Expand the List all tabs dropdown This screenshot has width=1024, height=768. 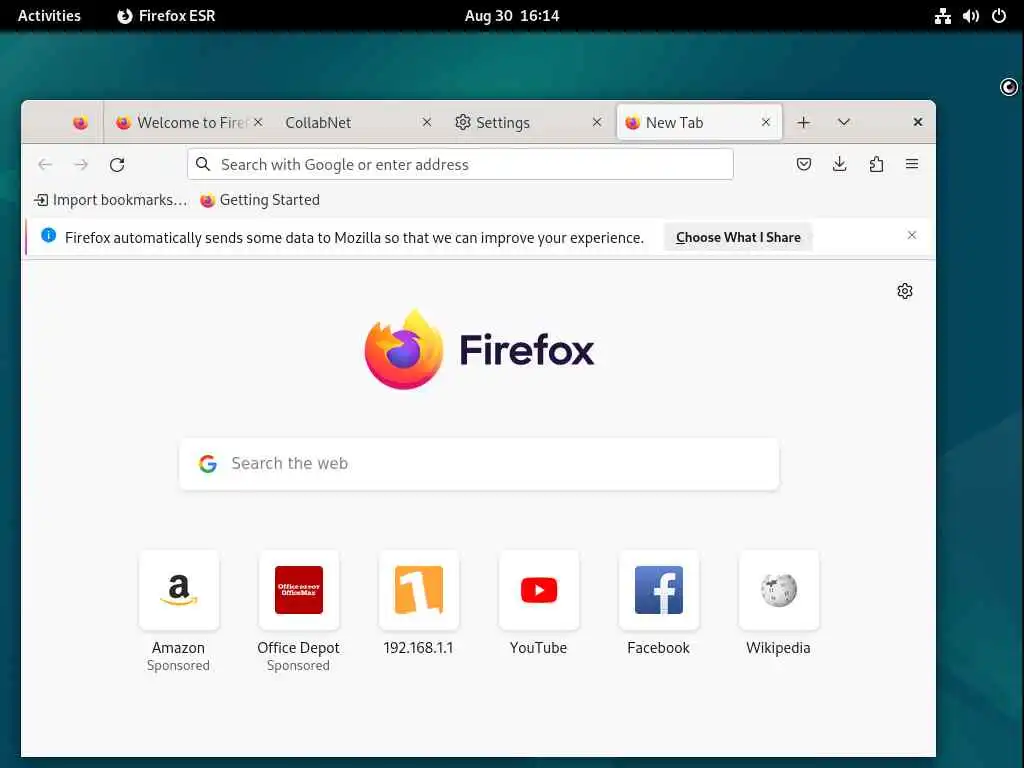844,122
